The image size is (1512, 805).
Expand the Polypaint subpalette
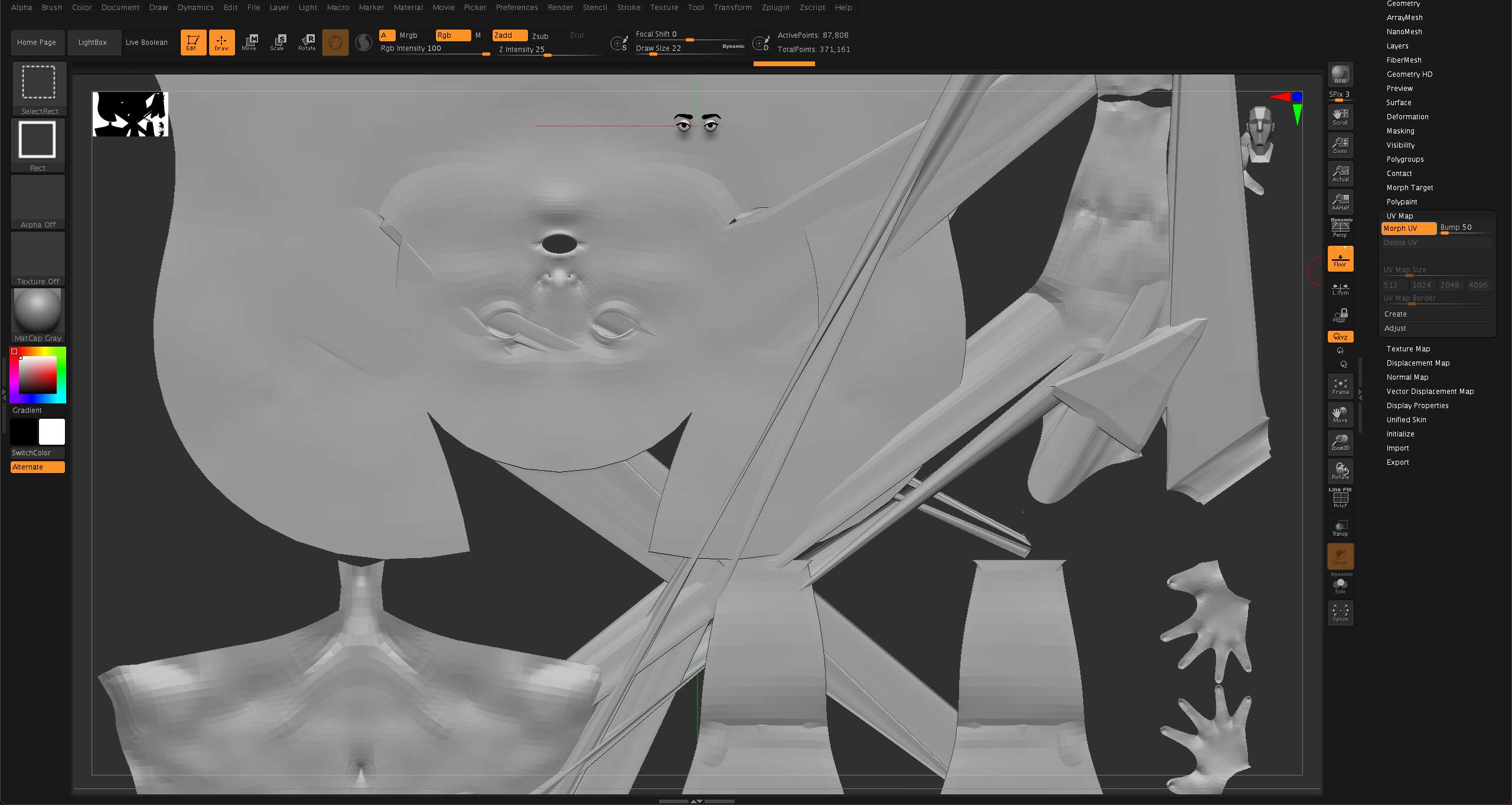pyautogui.click(x=1402, y=202)
